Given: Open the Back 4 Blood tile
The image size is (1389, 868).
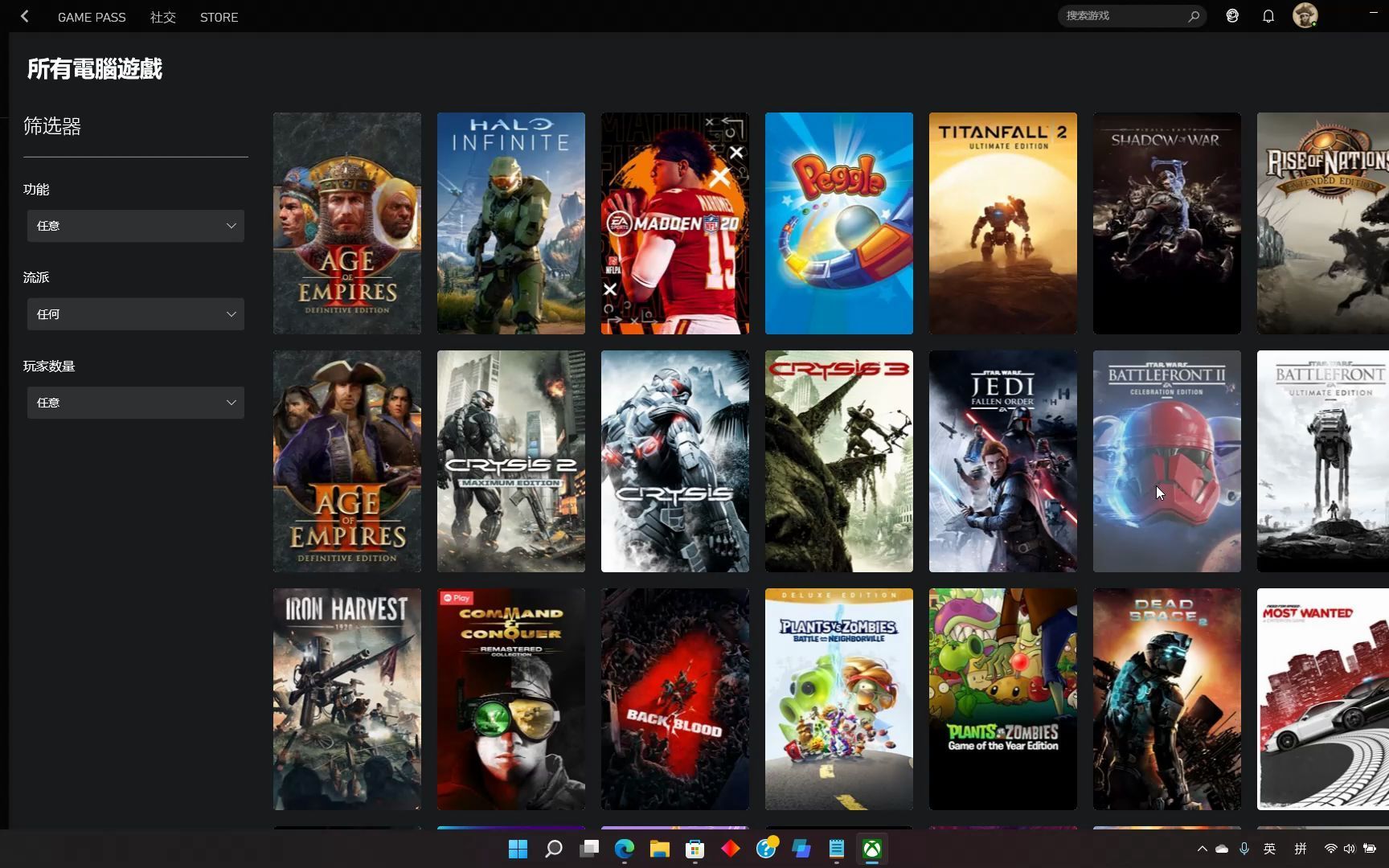Looking at the screenshot, I should tap(675, 699).
